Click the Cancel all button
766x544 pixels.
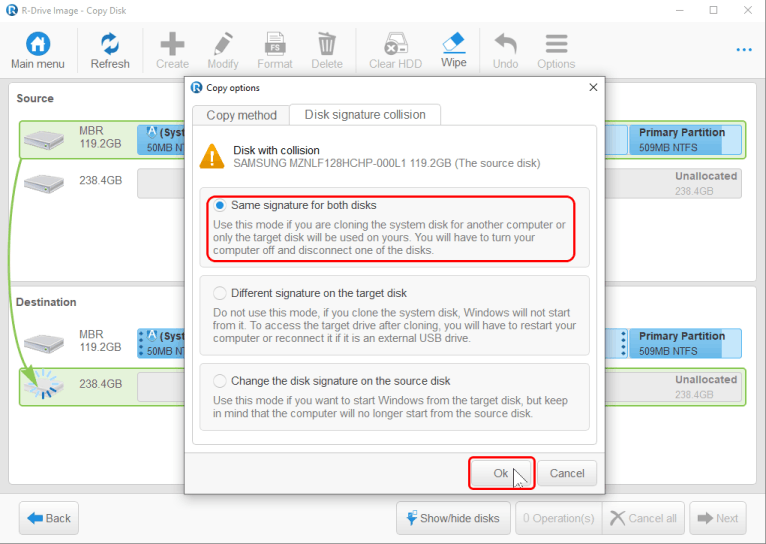click(643, 518)
